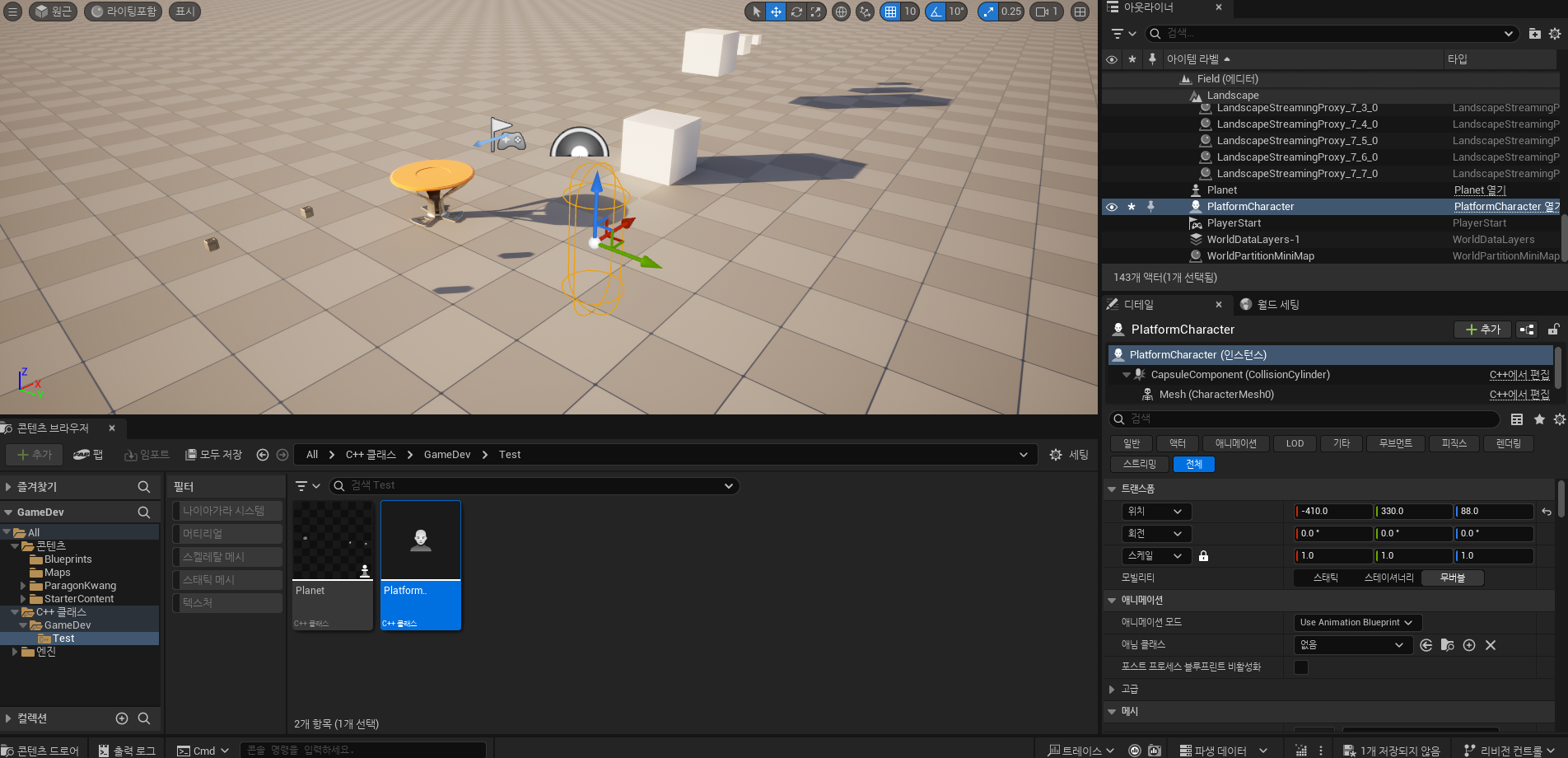Toggle scale snapping icon
The width and height of the screenshot is (1568, 758).
tap(988, 12)
